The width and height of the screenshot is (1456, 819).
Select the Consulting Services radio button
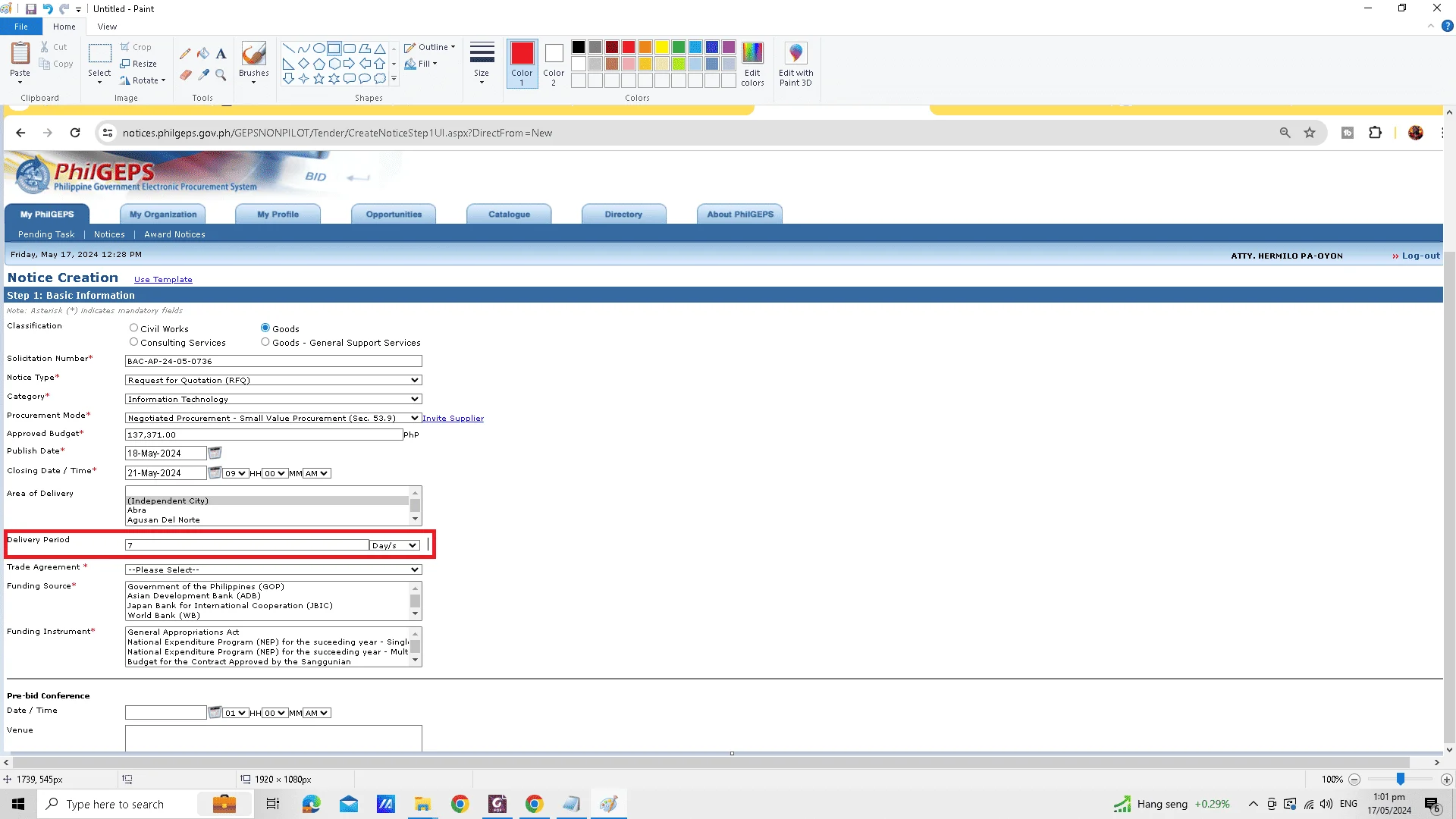click(133, 342)
